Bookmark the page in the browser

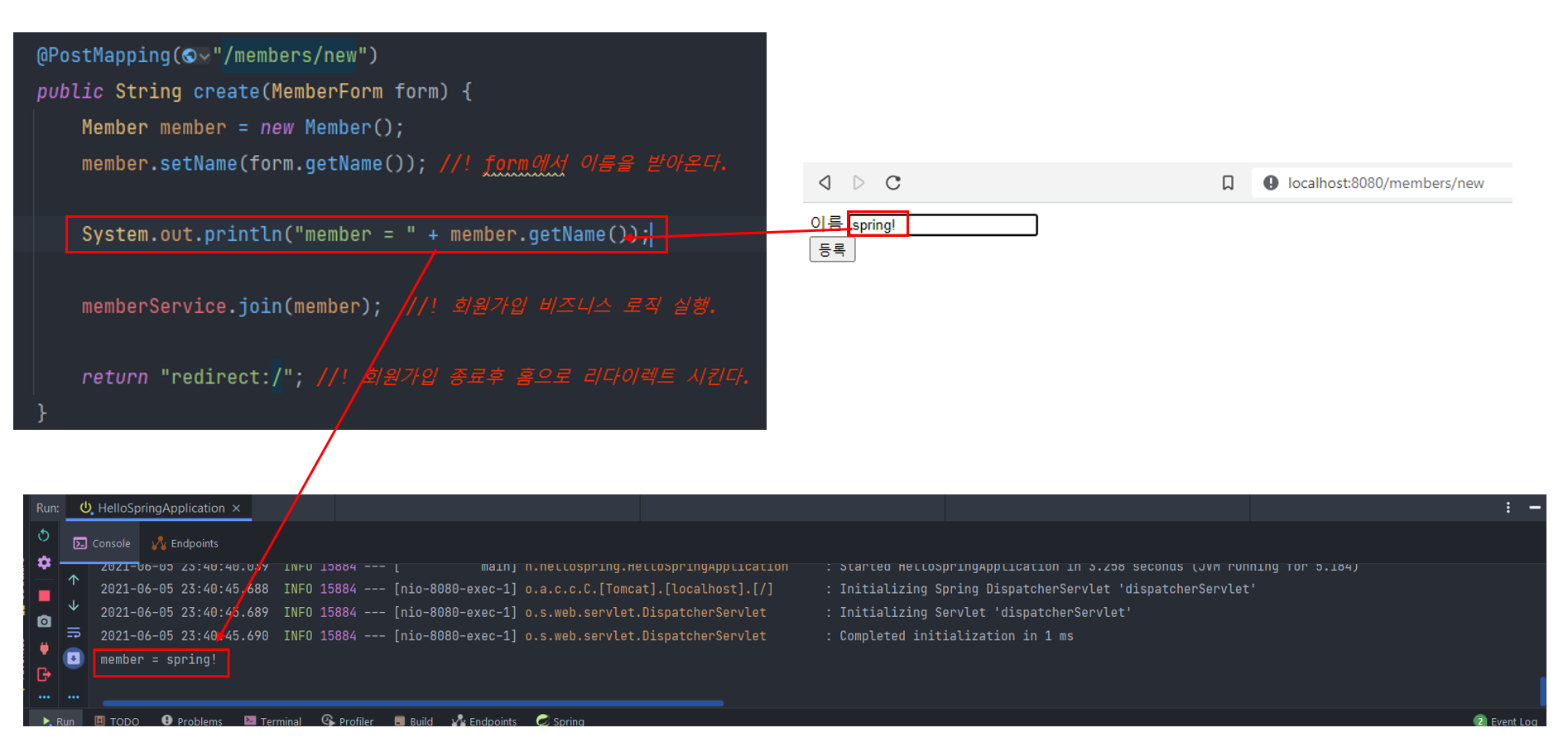1228,183
